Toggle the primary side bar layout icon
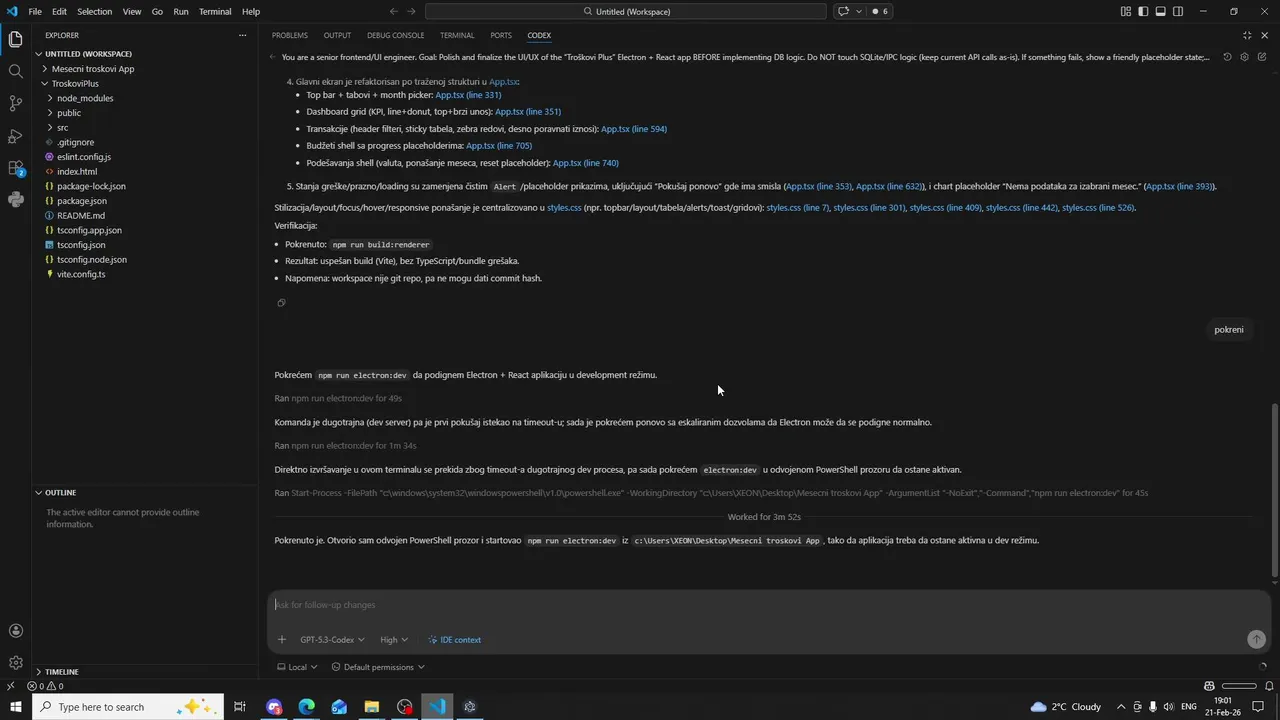The width and height of the screenshot is (1280, 720). 1143,11
